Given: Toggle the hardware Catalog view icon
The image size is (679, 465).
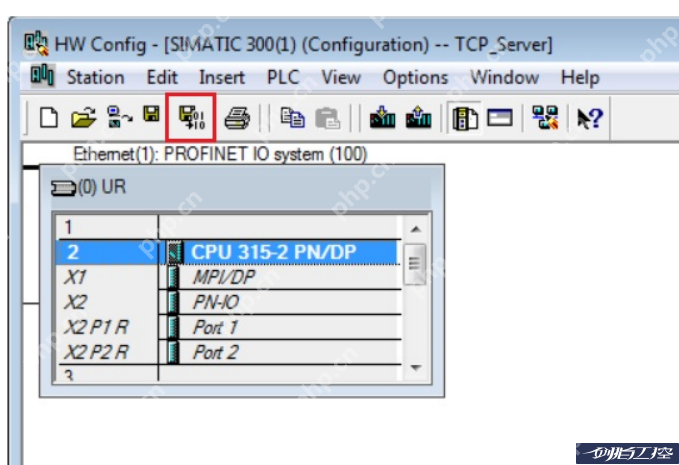Looking at the screenshot, I should coord(464,118).
